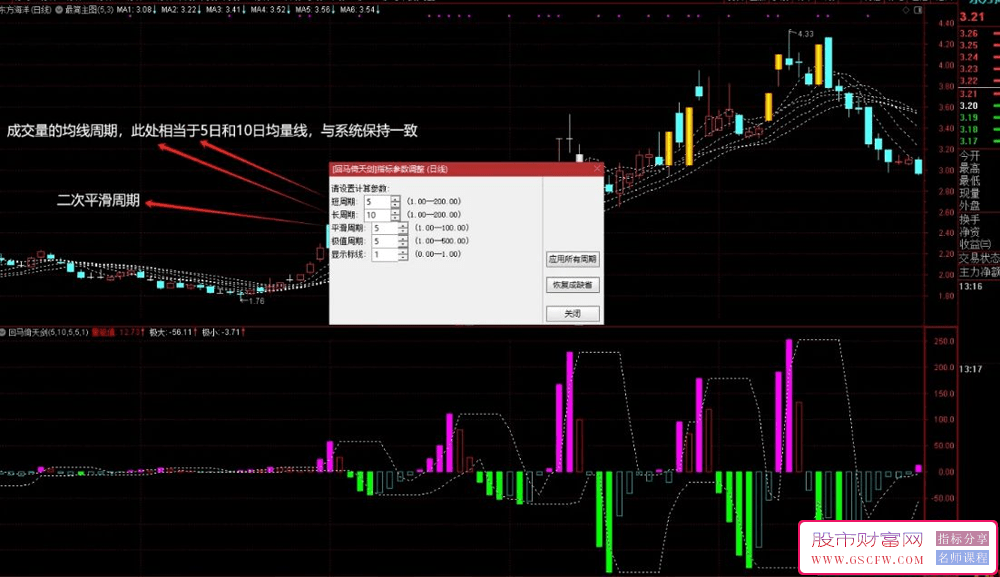Open main chart indicator settings icon
This screenshot has height=577, width=1000.
[59, 10]
